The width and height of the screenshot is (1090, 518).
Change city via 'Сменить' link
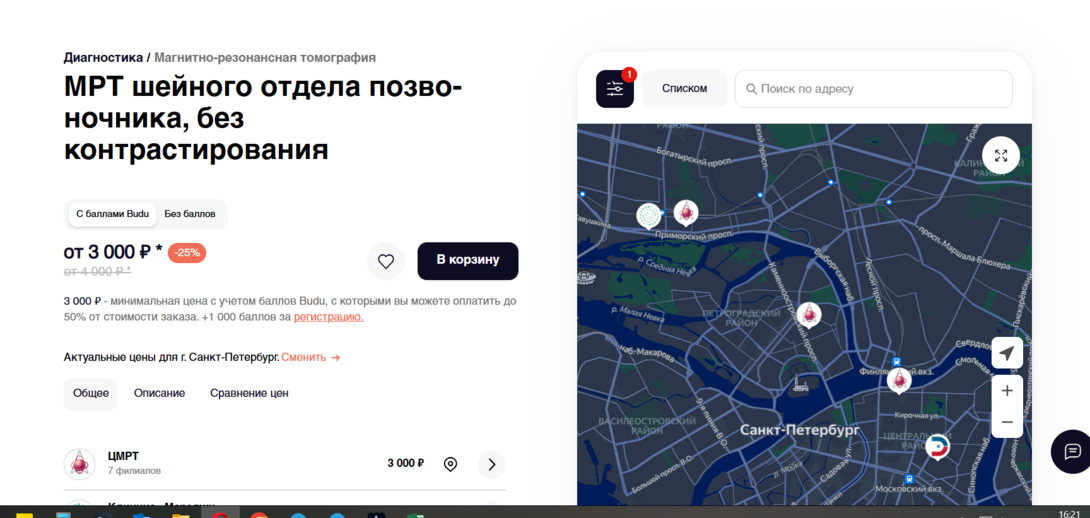tap(310, 357)
